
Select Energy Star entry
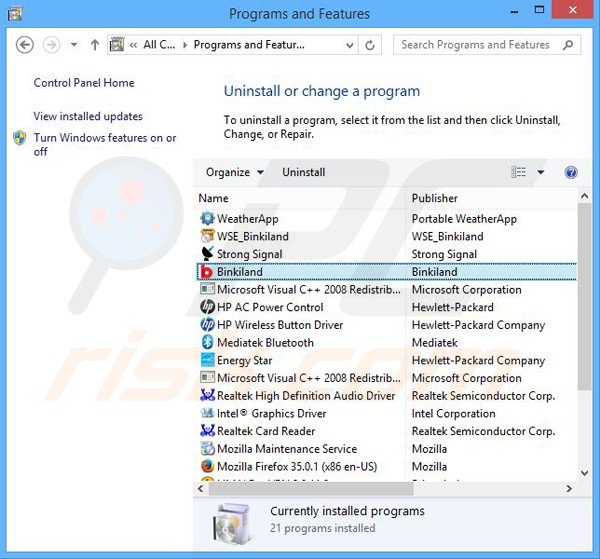[245, 360]
